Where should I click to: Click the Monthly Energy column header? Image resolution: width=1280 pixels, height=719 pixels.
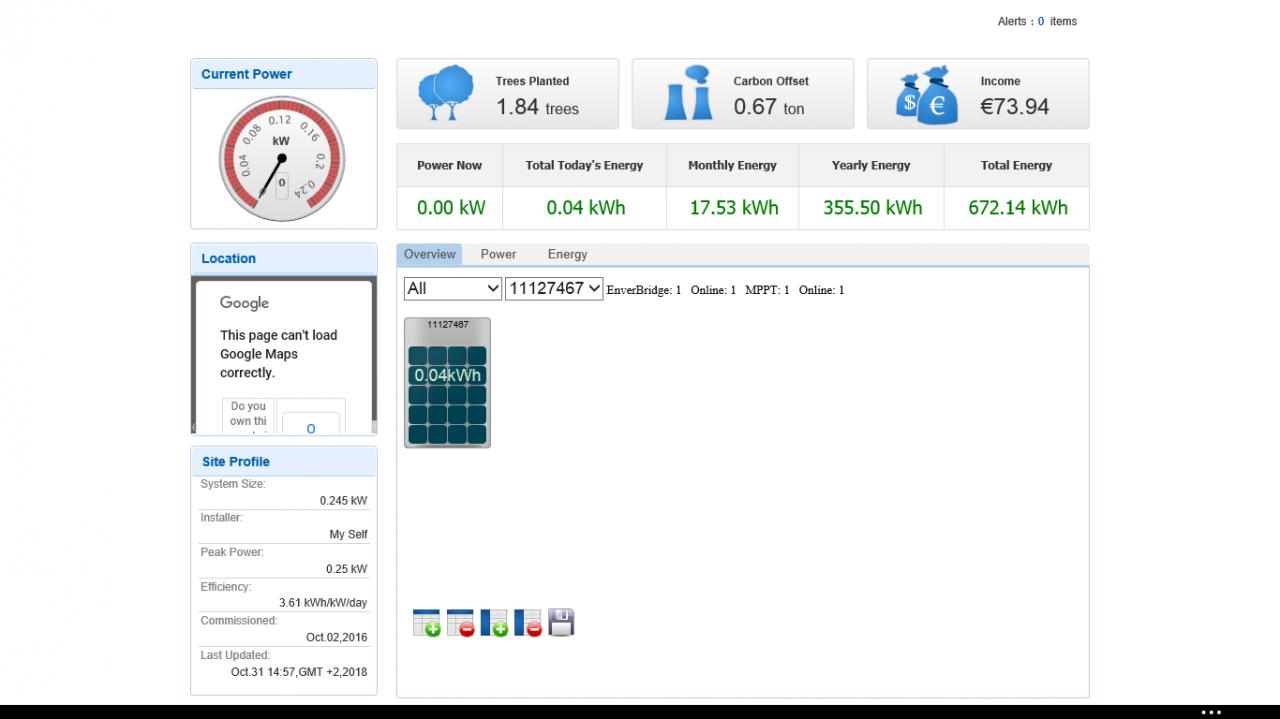(732, 165)
